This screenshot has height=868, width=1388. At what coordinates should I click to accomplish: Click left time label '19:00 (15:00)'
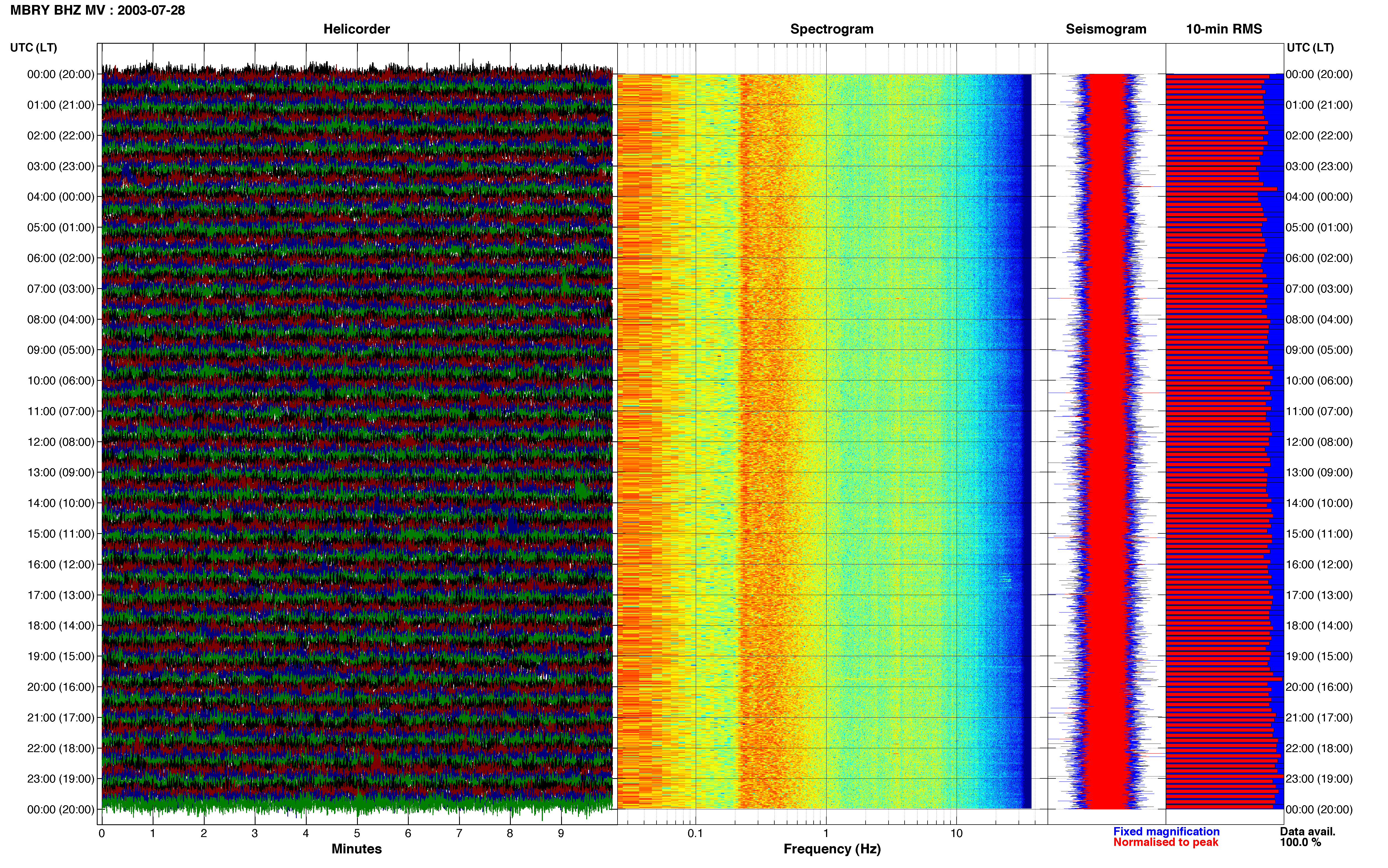pyautogui.click(x=61, y=656)
